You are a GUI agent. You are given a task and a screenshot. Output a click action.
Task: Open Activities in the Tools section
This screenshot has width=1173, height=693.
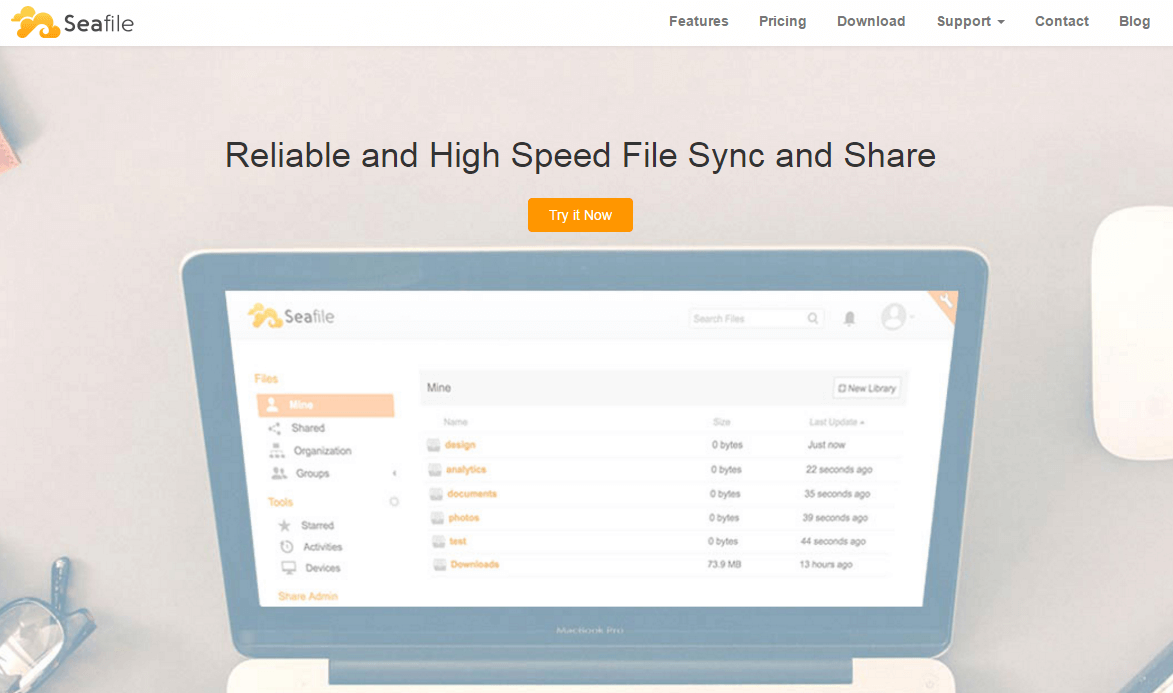(322, 547)
